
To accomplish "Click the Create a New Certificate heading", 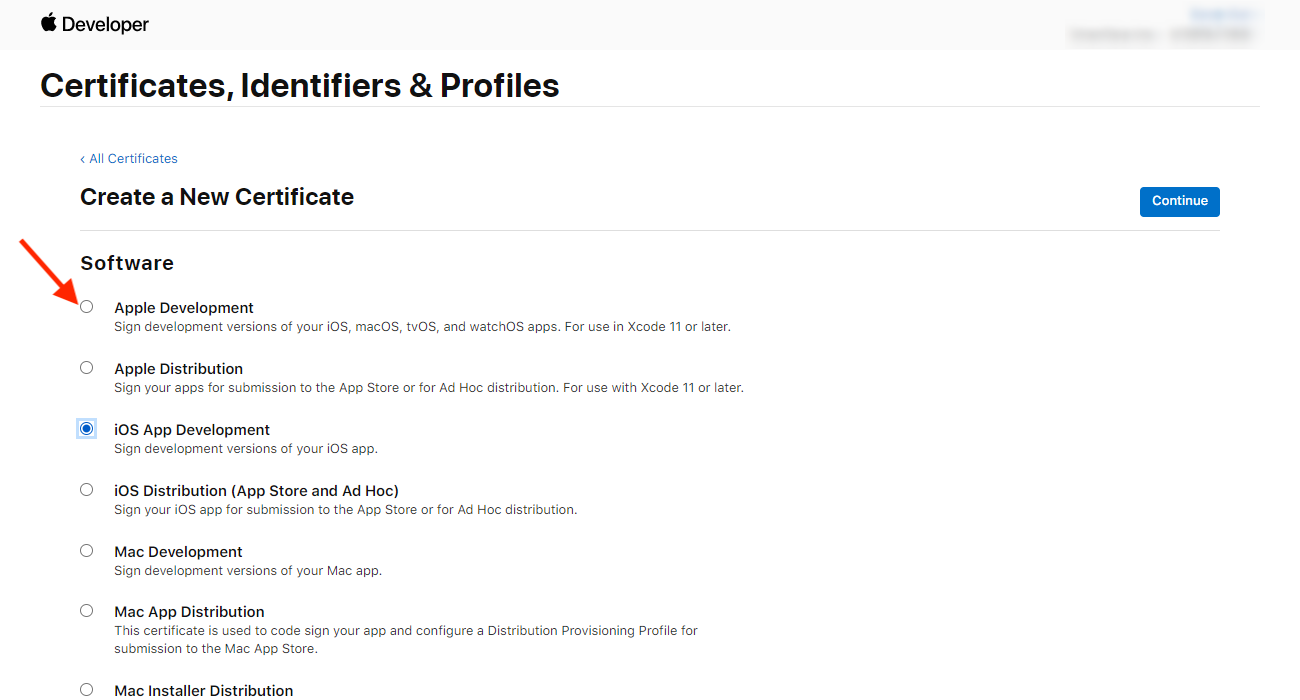I will (x=217, y=197).
